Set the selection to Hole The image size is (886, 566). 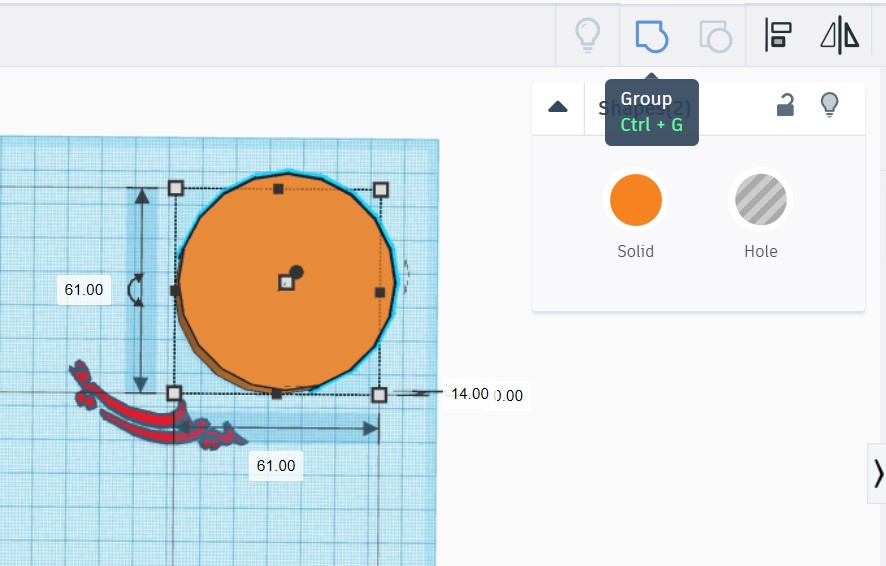(761, 200)
